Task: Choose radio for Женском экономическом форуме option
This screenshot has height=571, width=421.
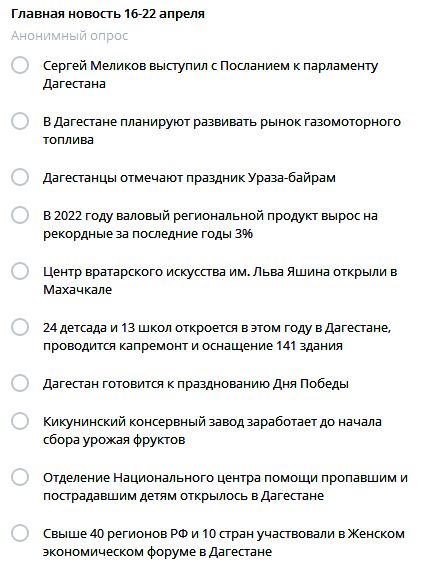Action: click(20, 533)
